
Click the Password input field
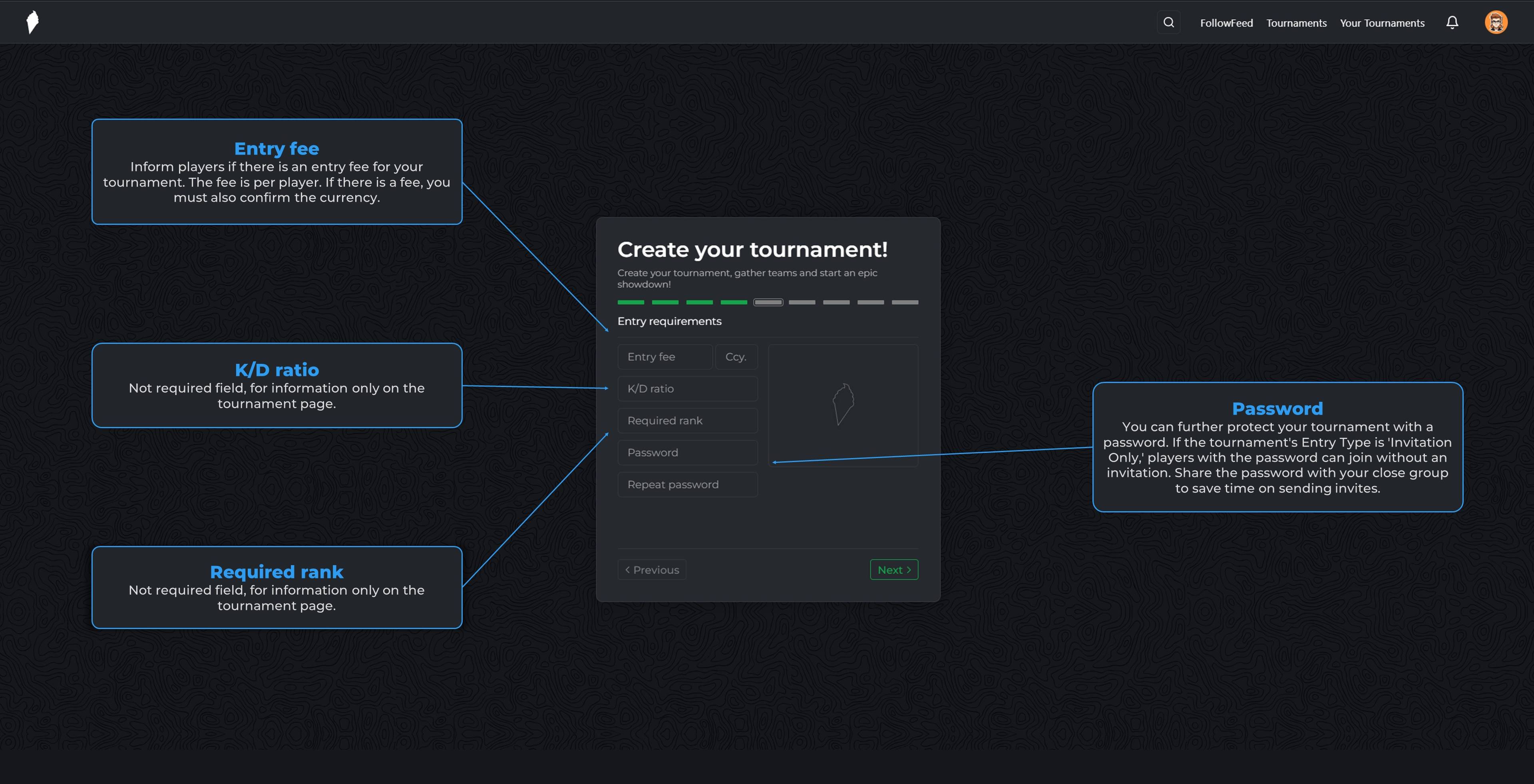click(x=687, y=453)
